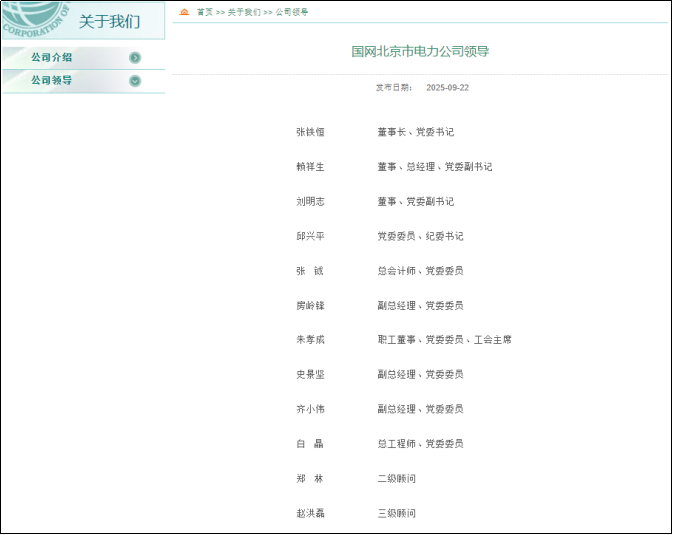
Task: Click the position 总工程师、党委委员
Action: (421, 444)
